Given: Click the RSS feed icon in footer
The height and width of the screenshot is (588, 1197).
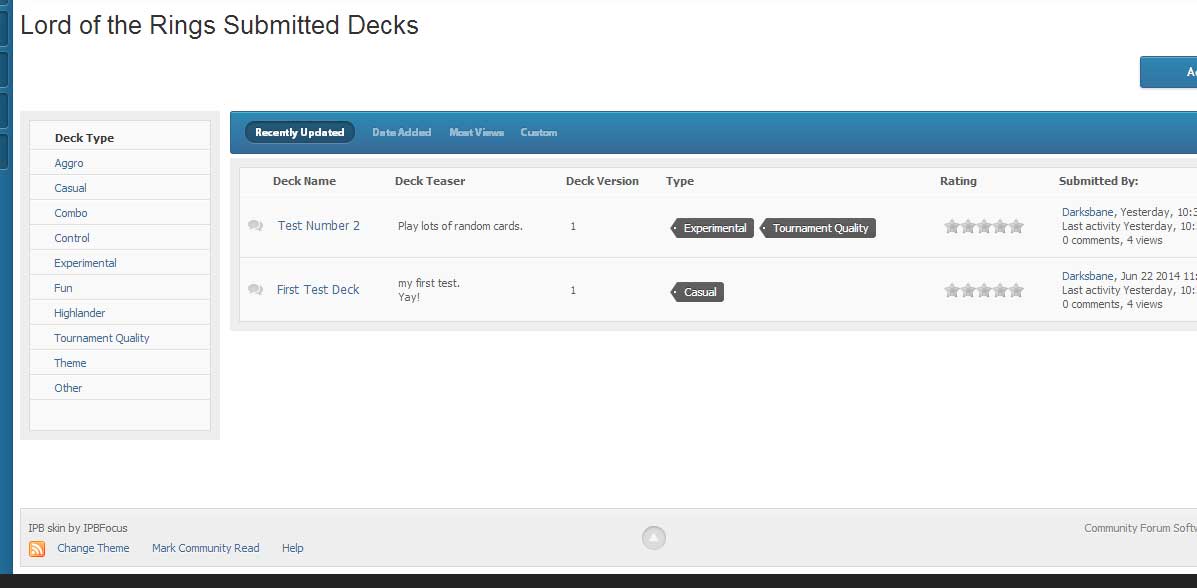Looking at the screenshot, I should click(37, 548).
